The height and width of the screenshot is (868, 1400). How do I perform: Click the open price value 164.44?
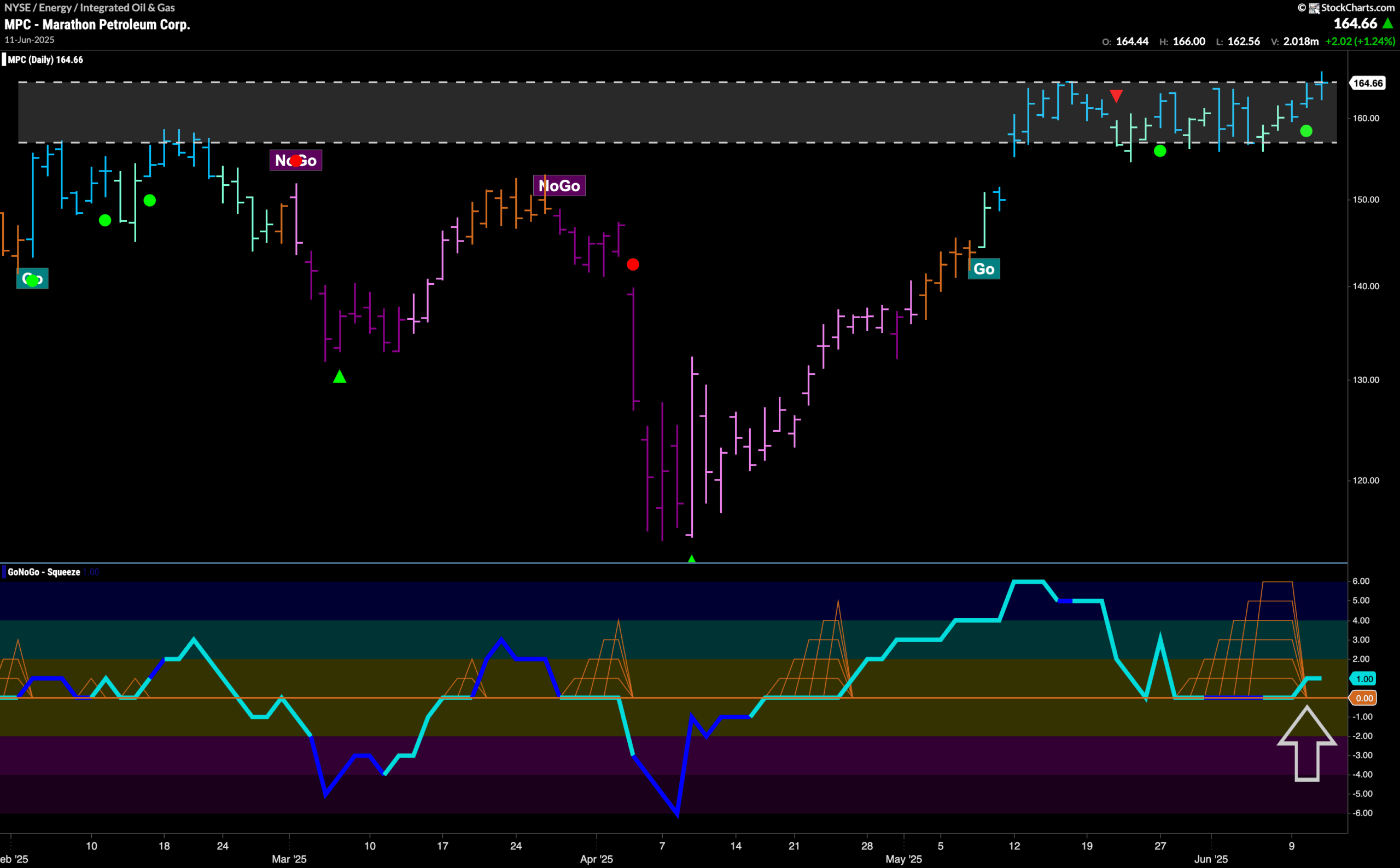point(1132,42)
